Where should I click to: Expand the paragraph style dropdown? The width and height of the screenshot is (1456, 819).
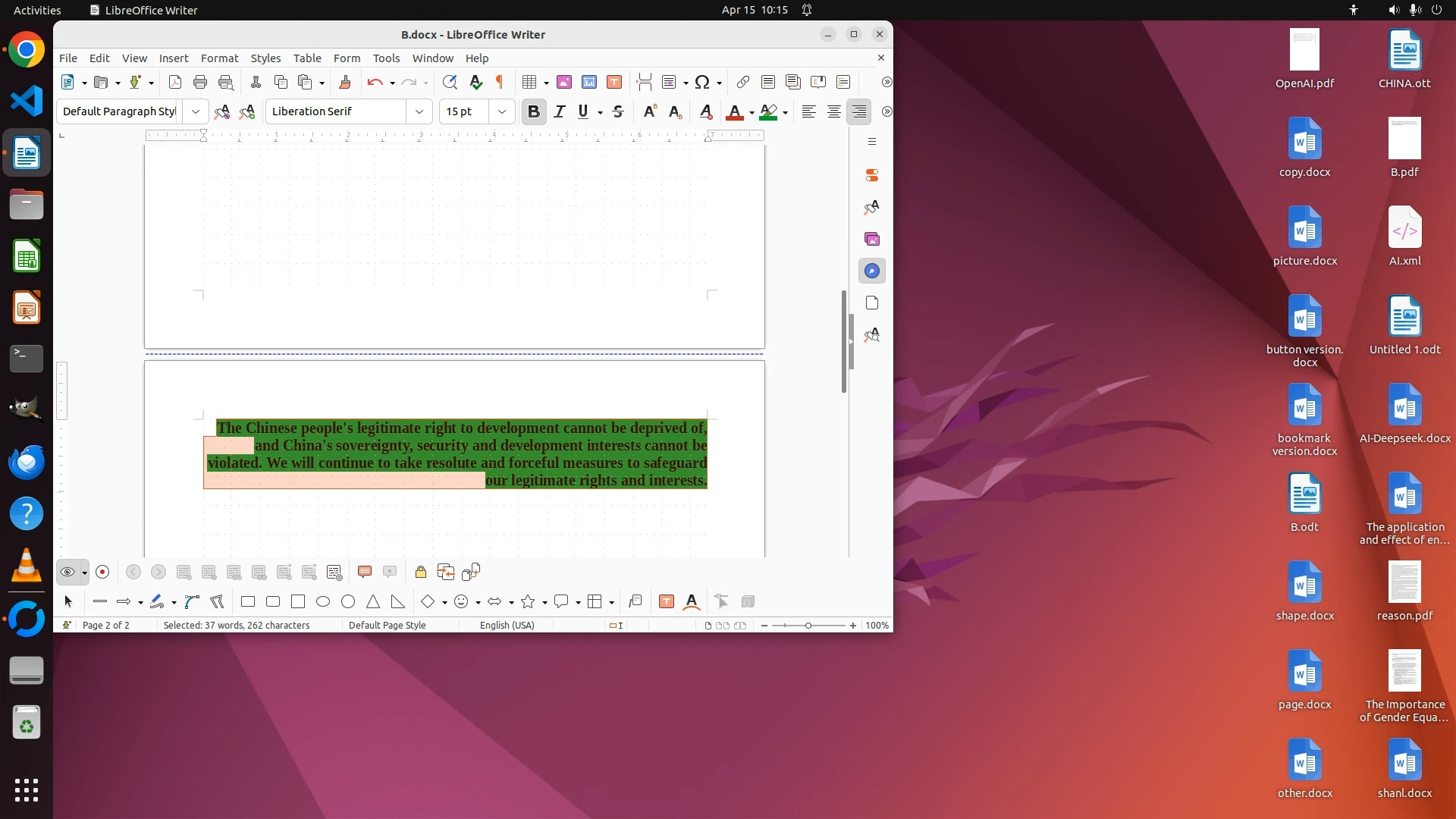click(196, 112)
